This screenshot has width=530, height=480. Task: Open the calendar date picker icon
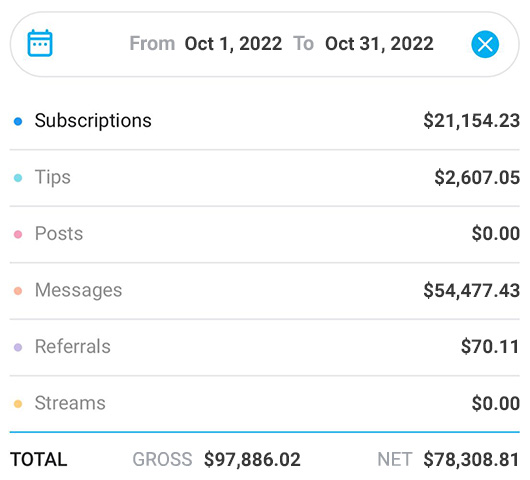point(40,43)
